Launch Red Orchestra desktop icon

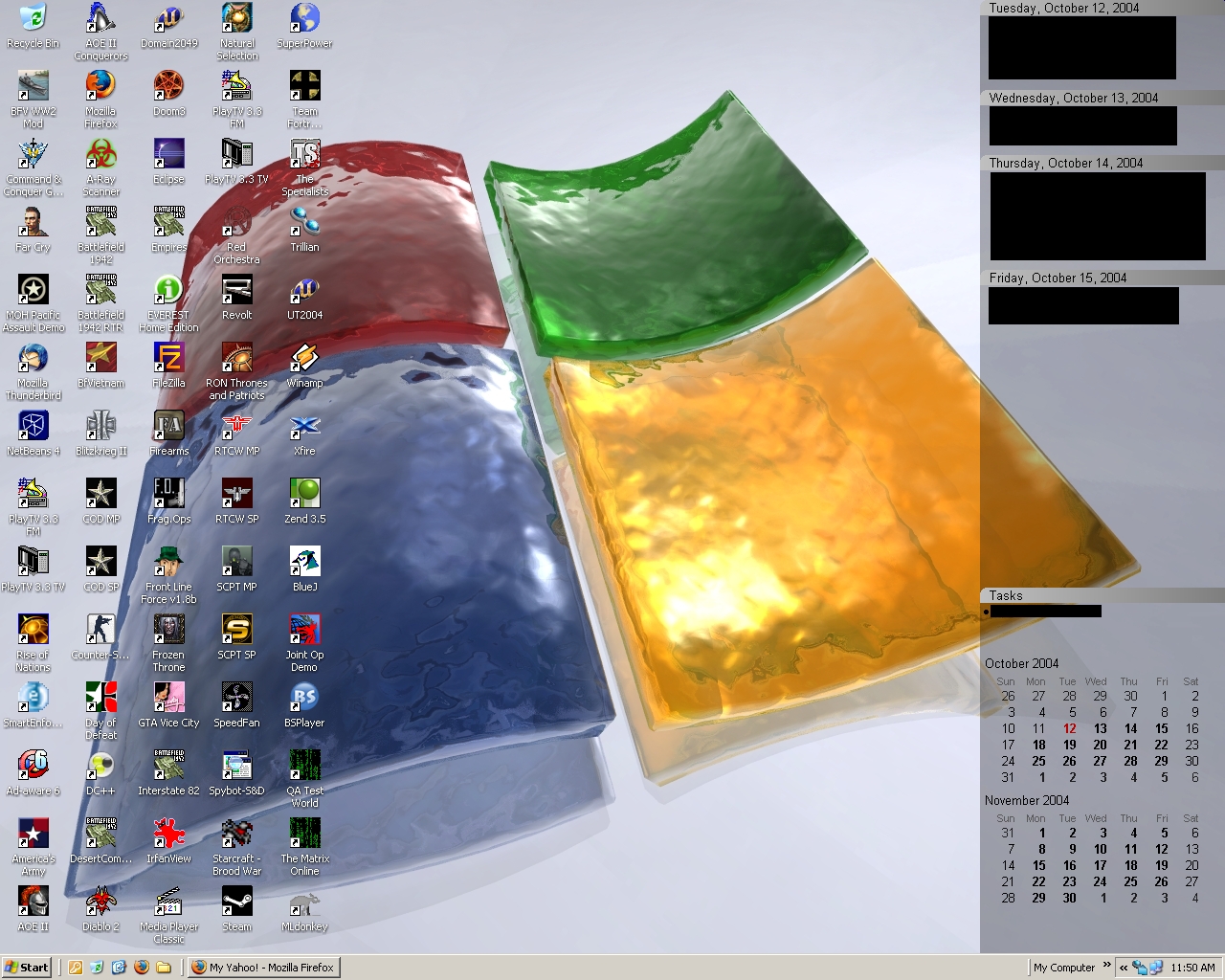coord(236,235)
